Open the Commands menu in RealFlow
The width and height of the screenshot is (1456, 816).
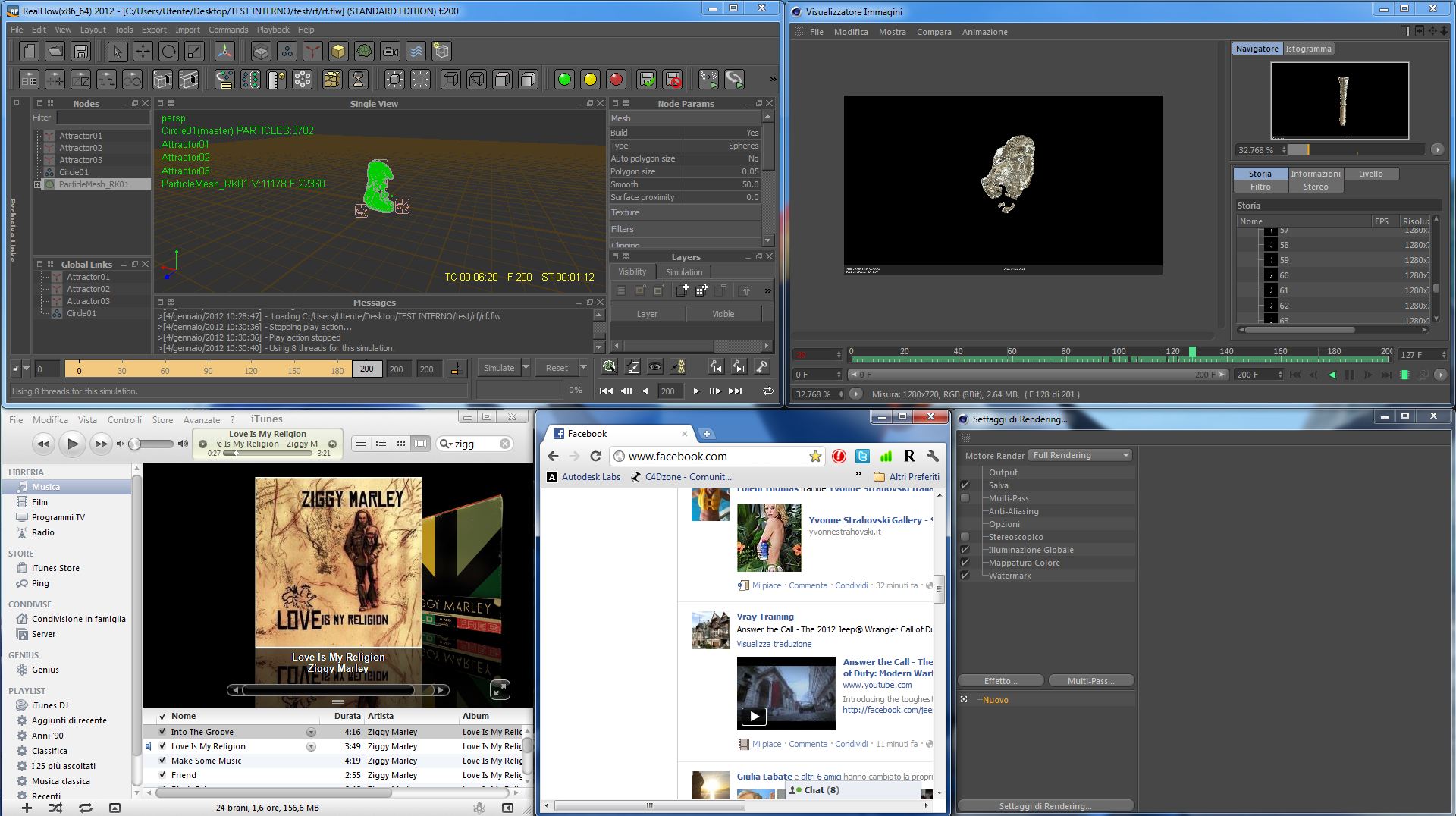click(x=228, y=30)
